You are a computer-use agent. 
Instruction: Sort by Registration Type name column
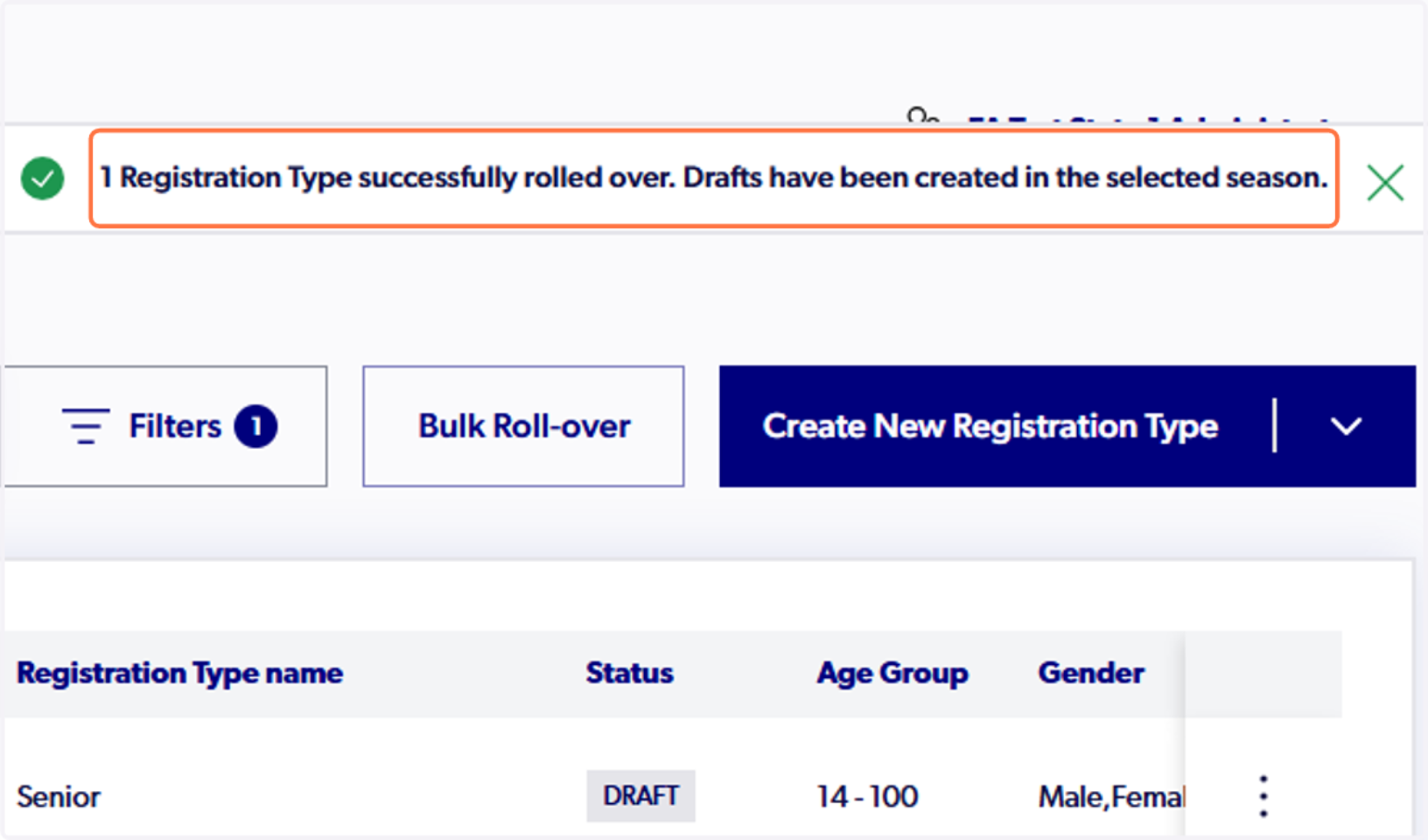(x=179, y=673)
